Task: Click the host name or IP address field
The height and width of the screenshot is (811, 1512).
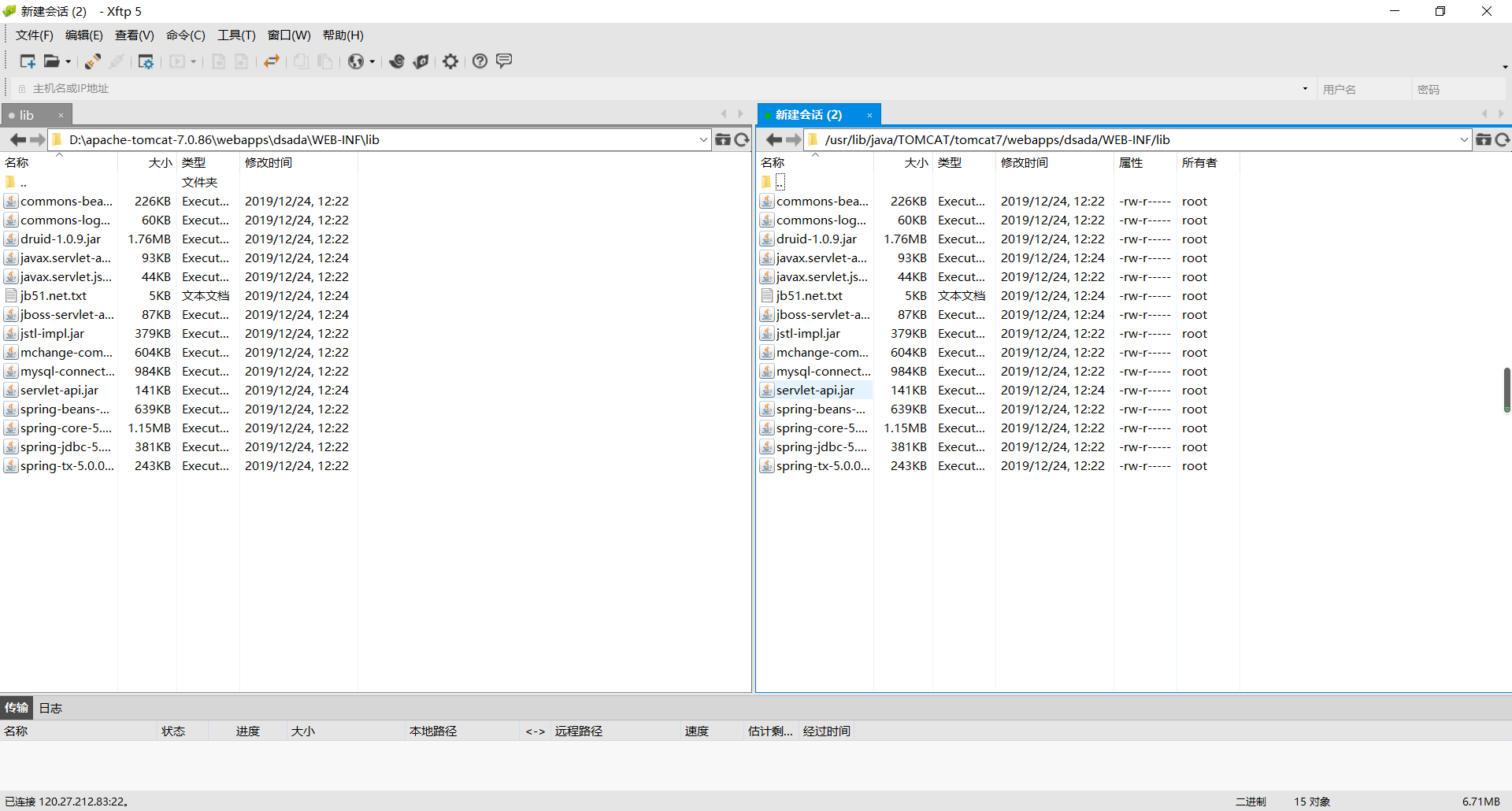Action: 661,88
